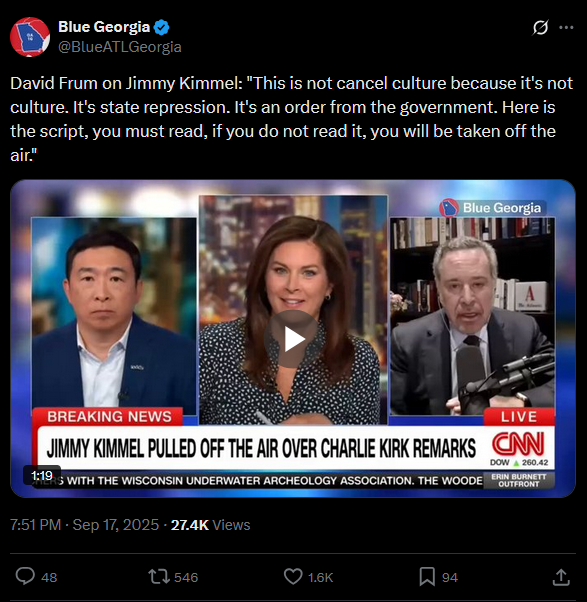This screenshot has height=602, width=587.
Task: Bookmark the post with the bookmark icon
Action: point(427,577)
